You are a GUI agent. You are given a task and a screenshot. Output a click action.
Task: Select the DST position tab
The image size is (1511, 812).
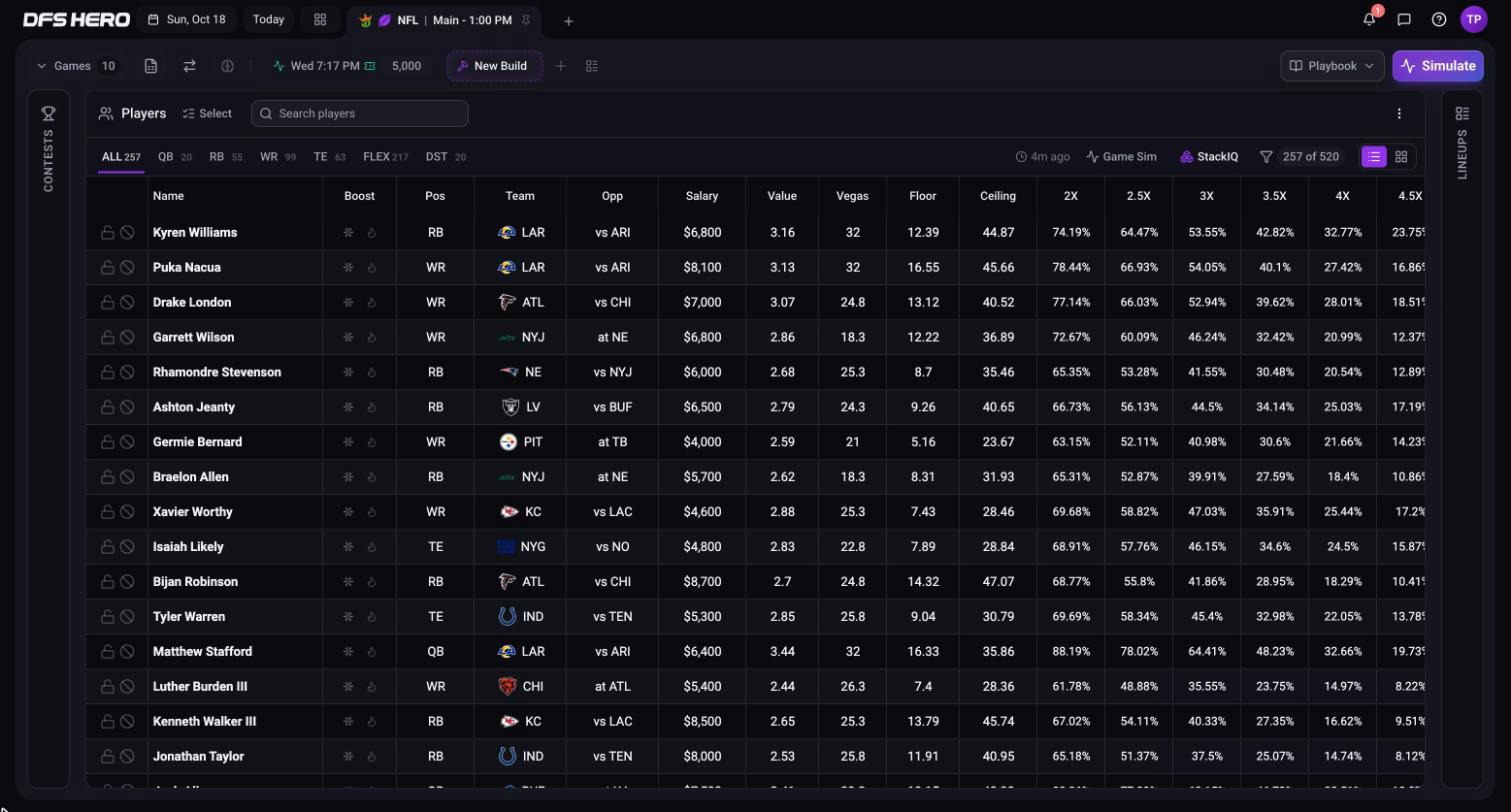click(x=445, y=157)
